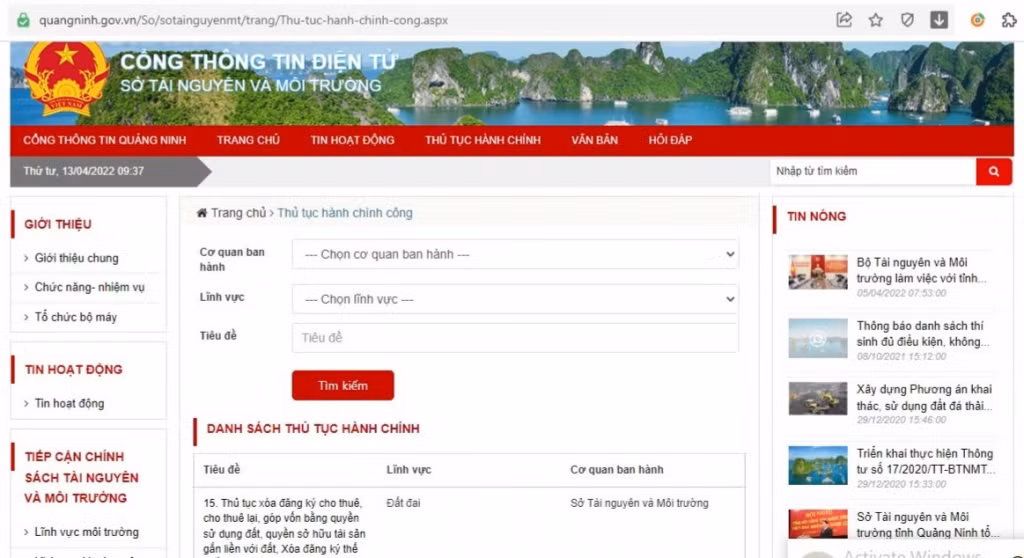
Task: Click Trang chủ breadcrumb link
Action: [238, 213]
